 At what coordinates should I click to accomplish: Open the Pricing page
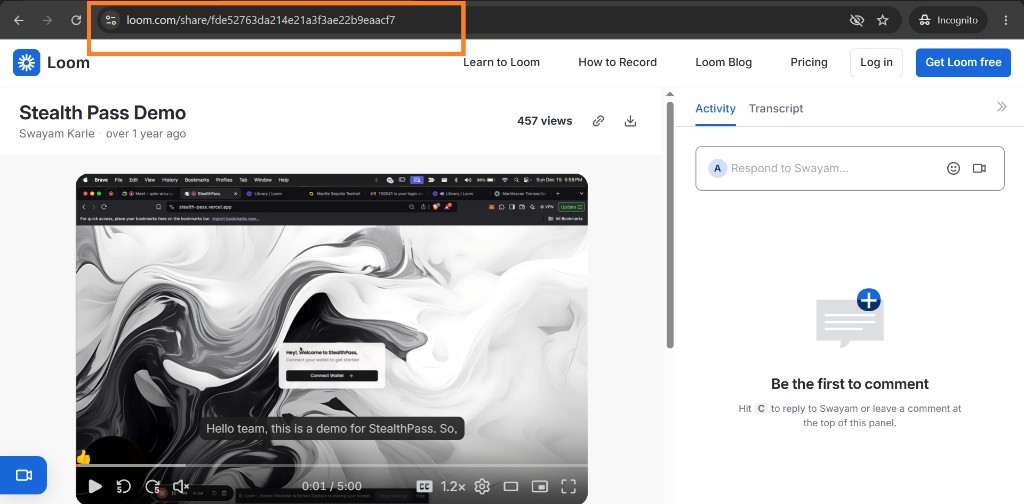point(808,63)
